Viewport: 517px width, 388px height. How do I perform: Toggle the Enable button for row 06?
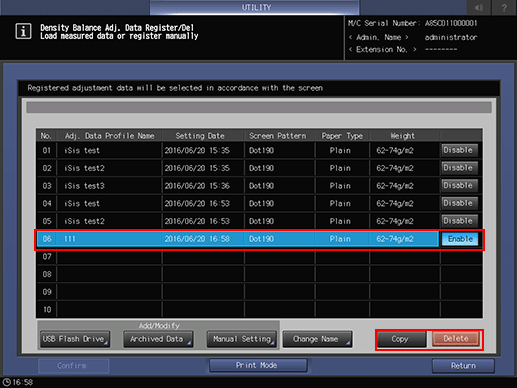(x=460, y=239)
